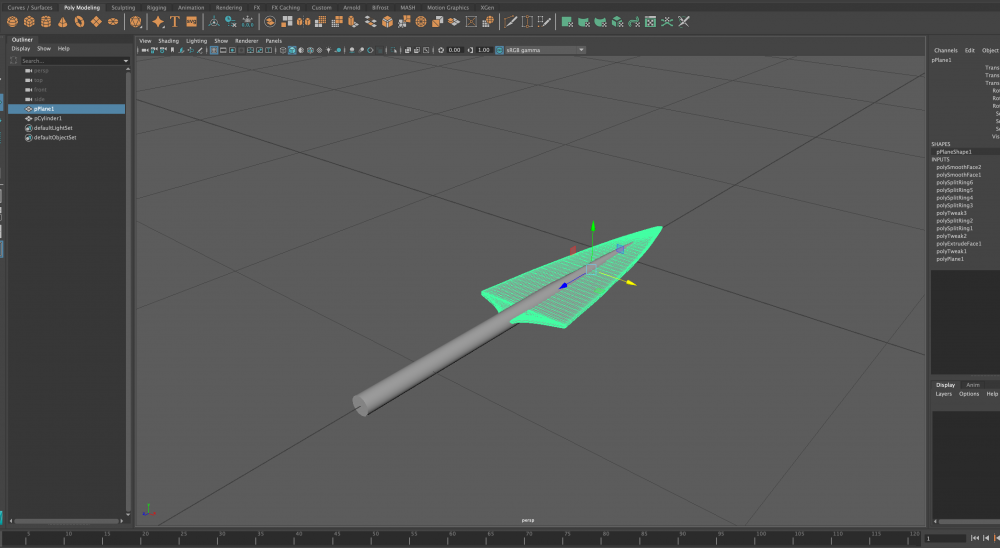Click the polygon cone shelf icon

pyautogui.click(x=63, y=21)
